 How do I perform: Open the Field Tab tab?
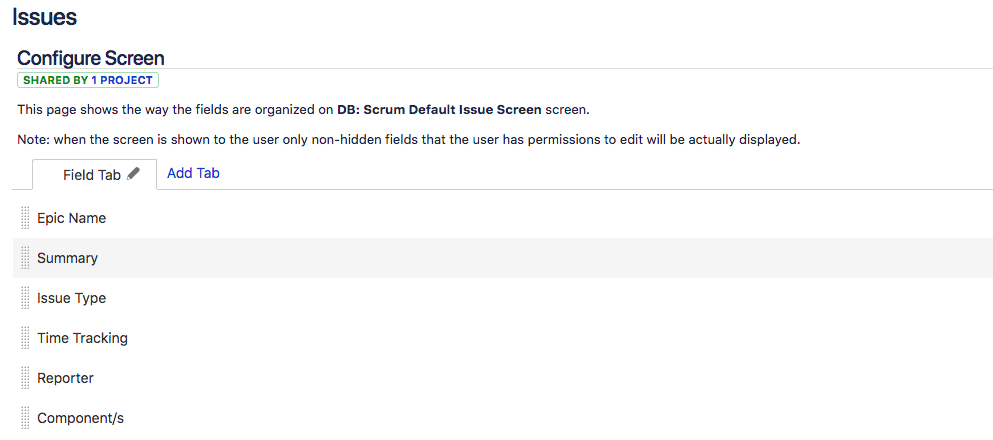(94, 175)
